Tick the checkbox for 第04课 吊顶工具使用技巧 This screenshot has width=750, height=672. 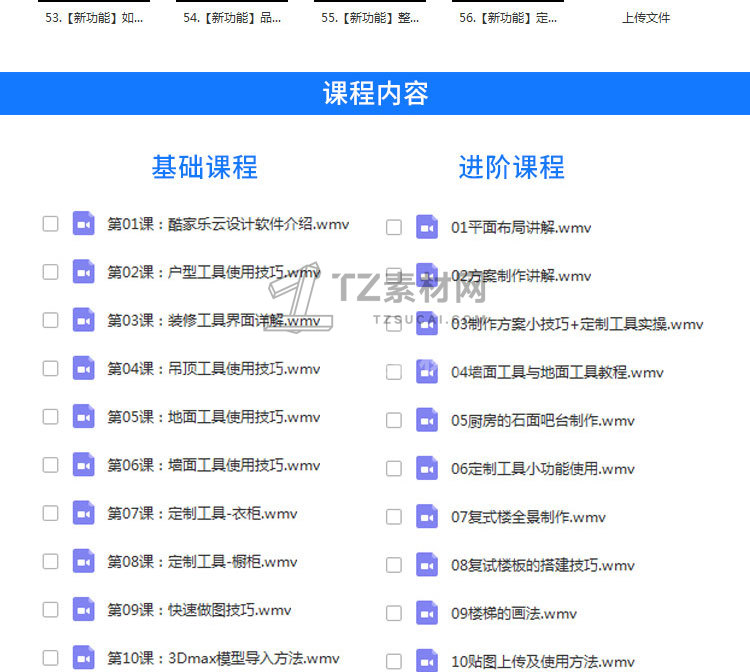click(50, 368)
